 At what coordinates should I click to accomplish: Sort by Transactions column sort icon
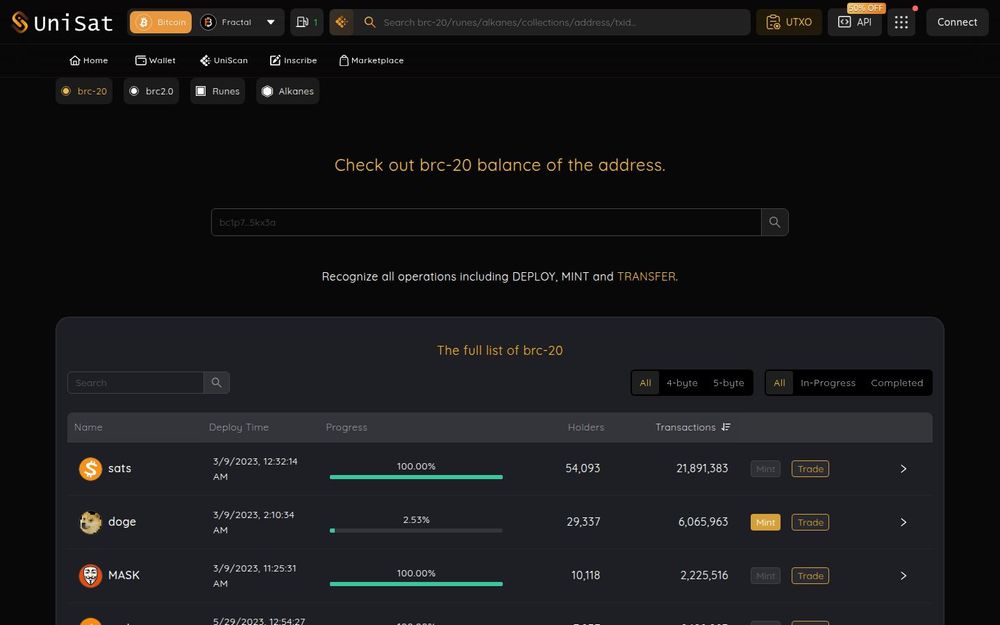(726, 427)
